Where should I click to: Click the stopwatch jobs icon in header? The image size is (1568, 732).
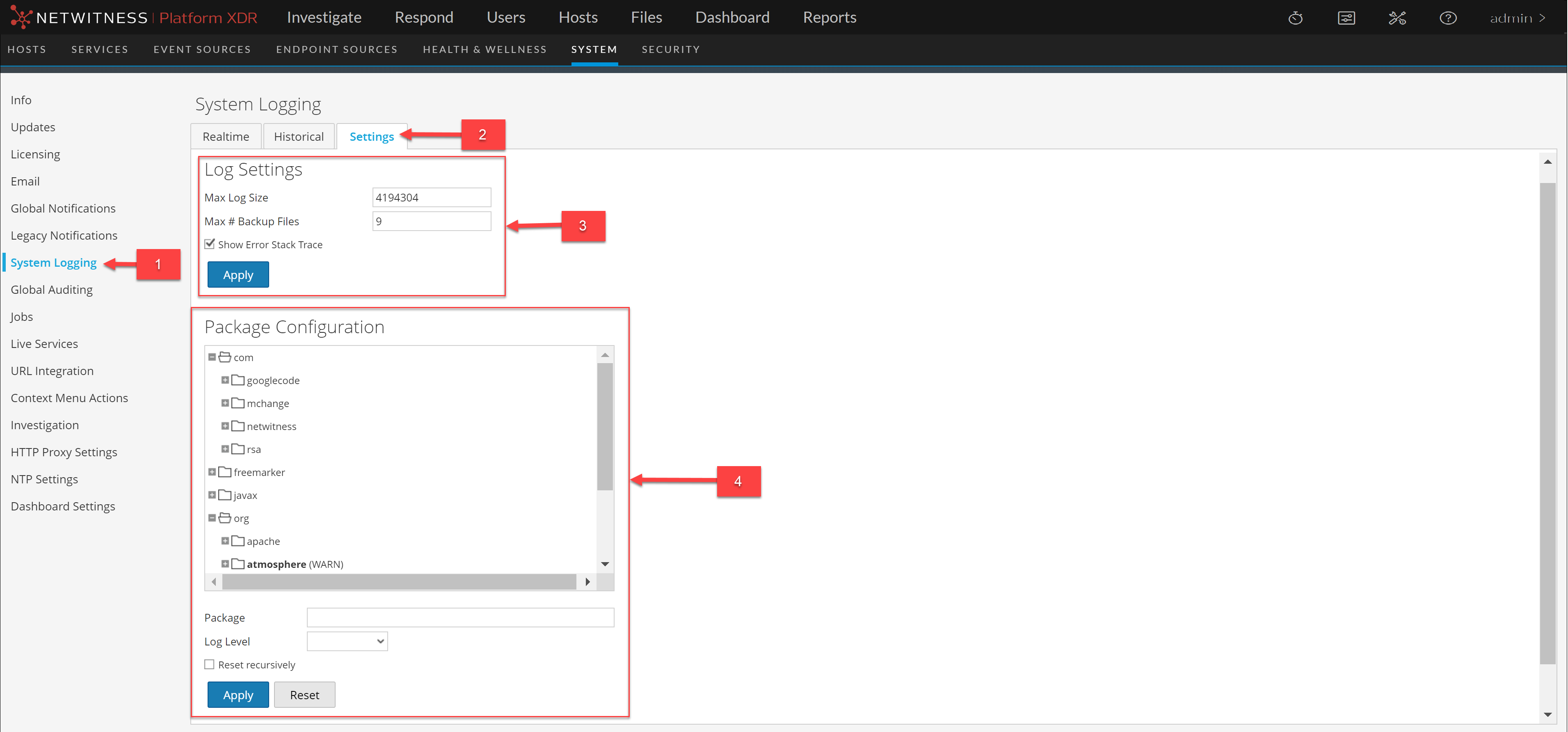tap(1295, 18)
